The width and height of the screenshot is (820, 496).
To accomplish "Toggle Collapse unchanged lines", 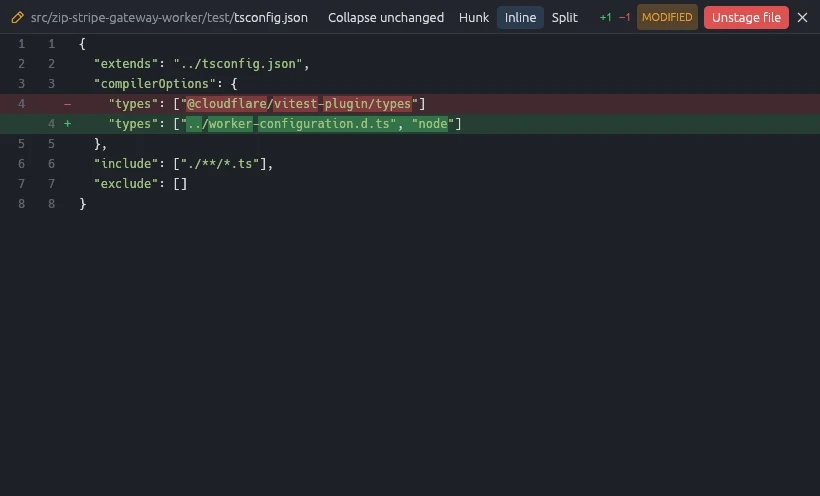I will point(386,17).
